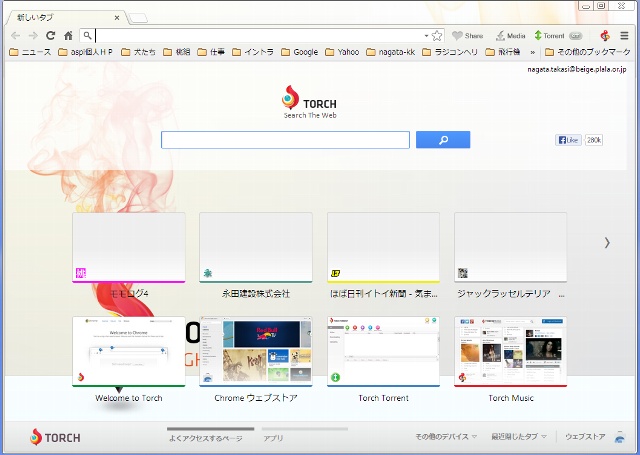
Task: Open the Torch Music thumbnail
Action: pyautogui.click(x=511, y=352)
